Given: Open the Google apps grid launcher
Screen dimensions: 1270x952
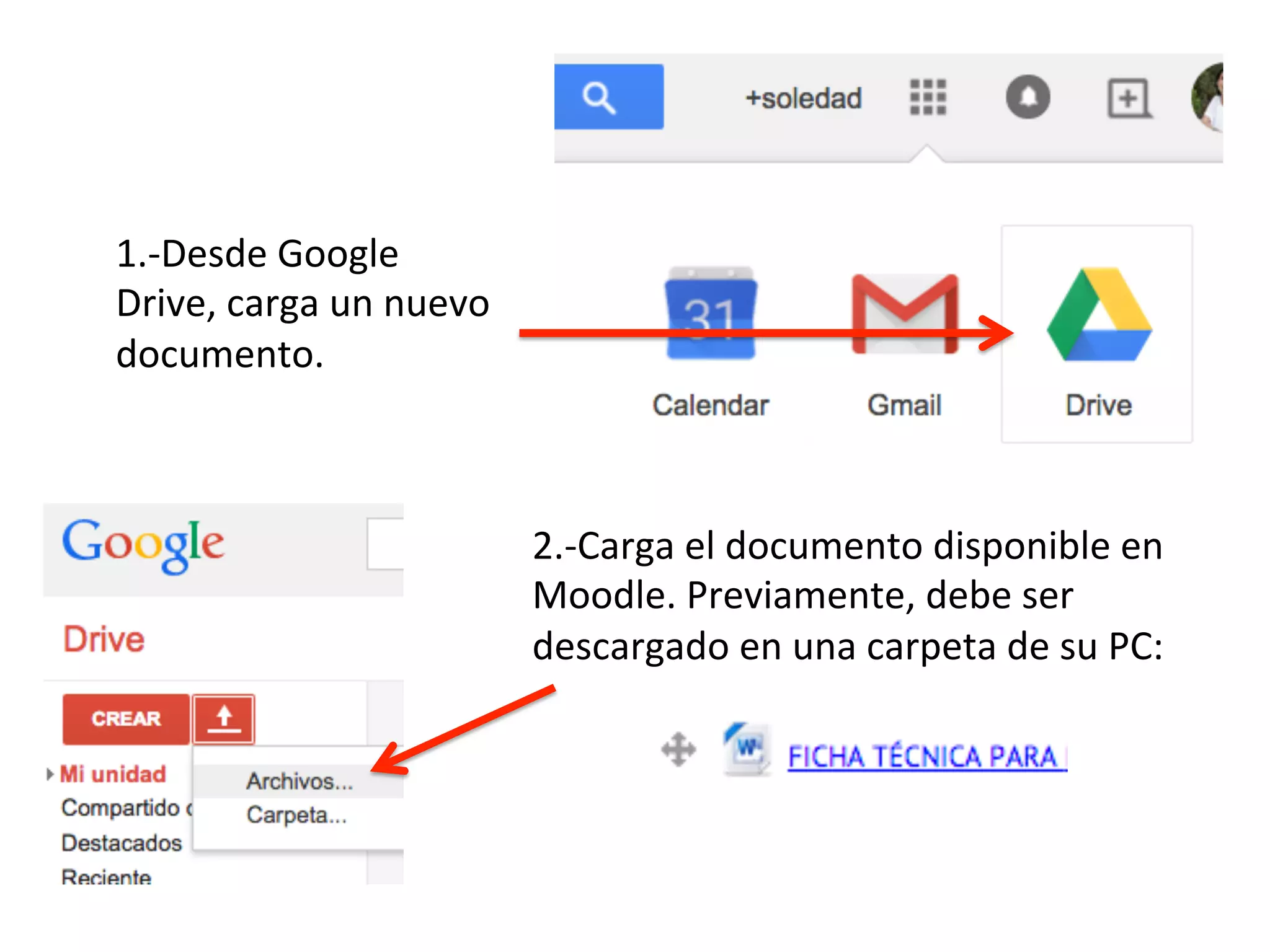Looking at the screenshot, I should coord(928,97).
